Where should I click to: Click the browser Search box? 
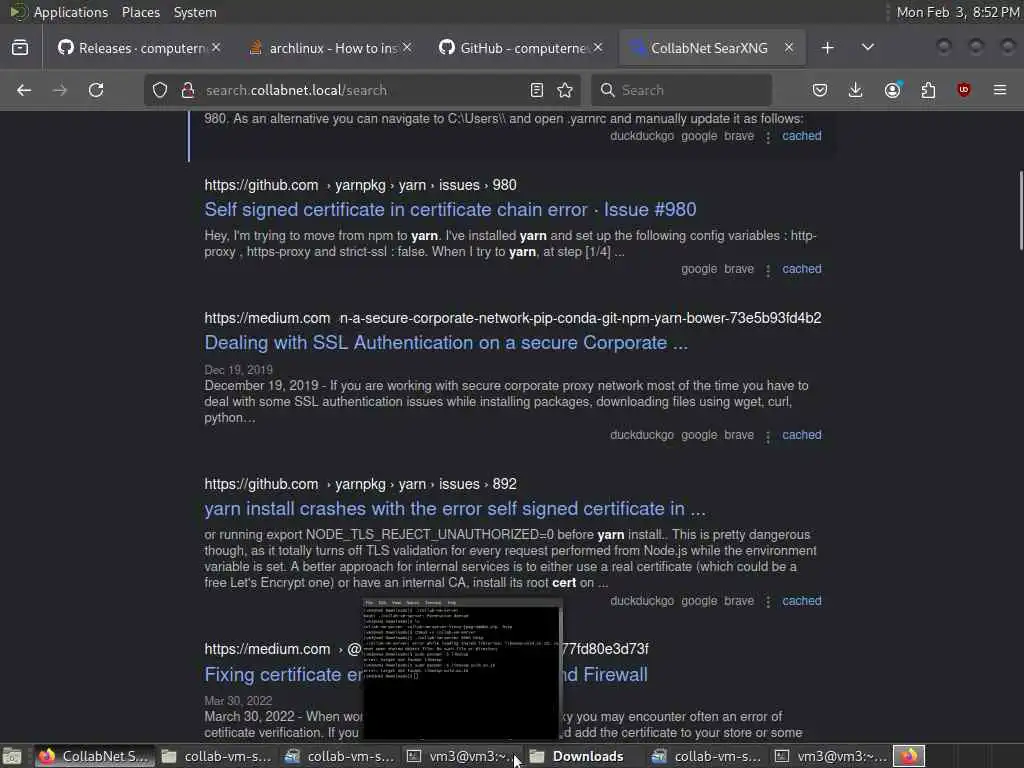(x=681, y=90)
